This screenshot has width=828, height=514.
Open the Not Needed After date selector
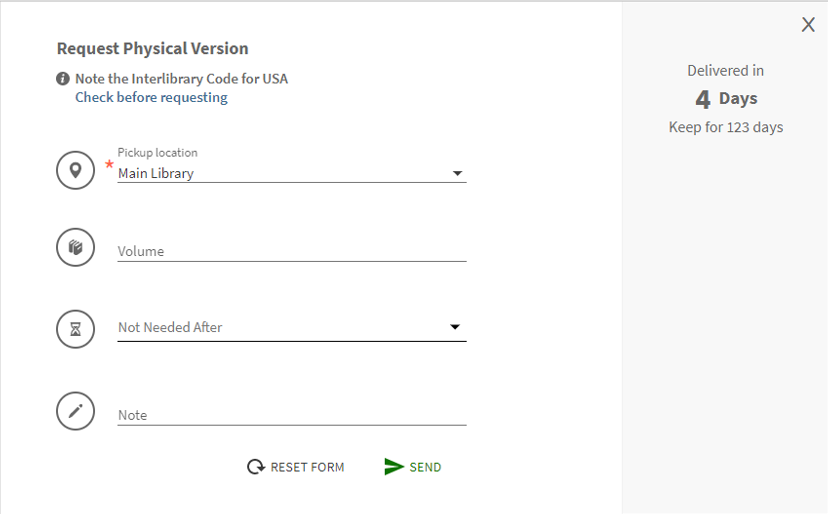pyautogui.click(x=280, y=327)
